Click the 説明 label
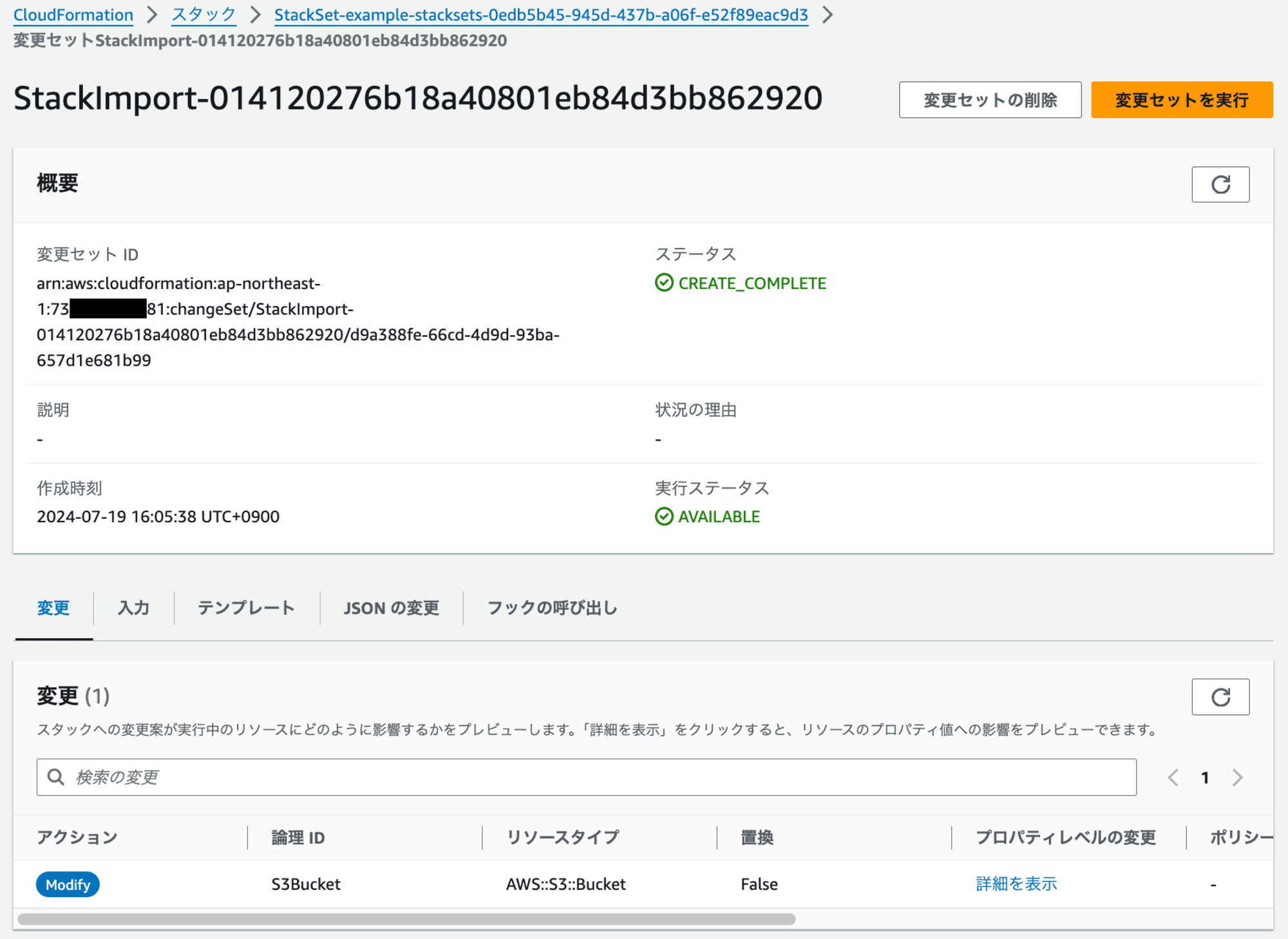Image resolution: width=1288 pixels, height=939 pixels. (x=53, y=410)
